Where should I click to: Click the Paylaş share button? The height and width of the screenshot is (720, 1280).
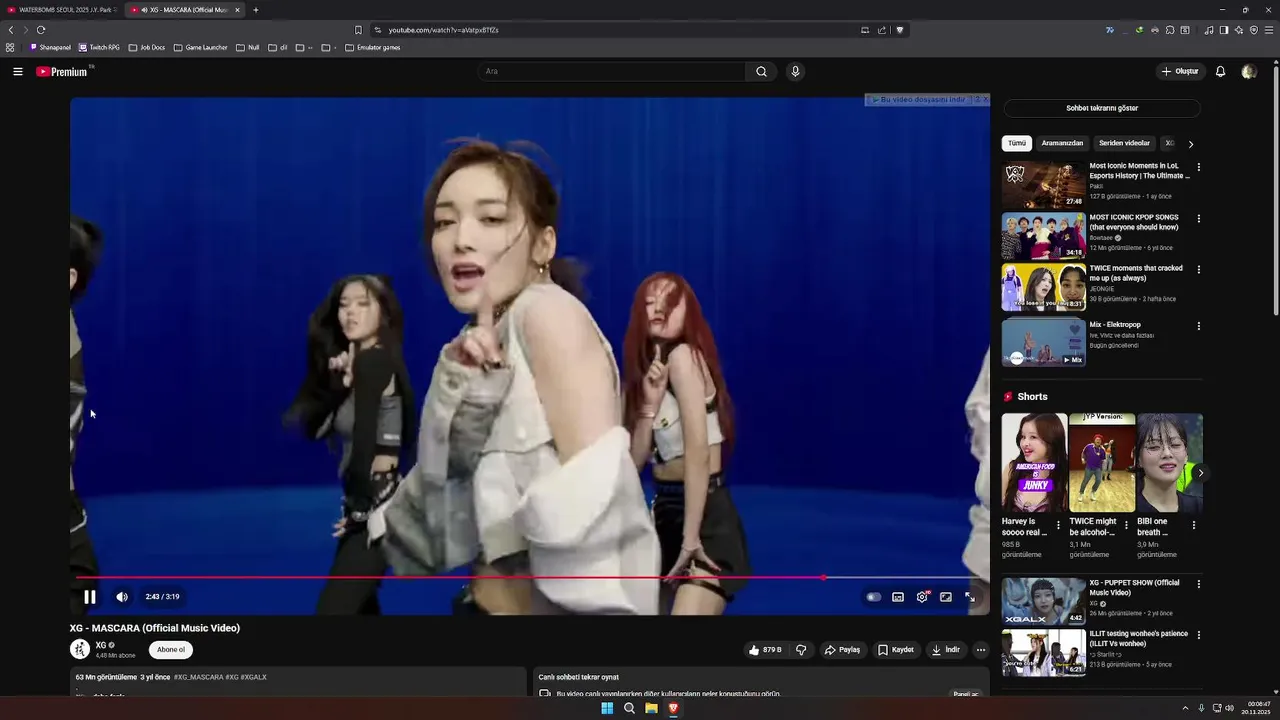click(x=842, y=650)
